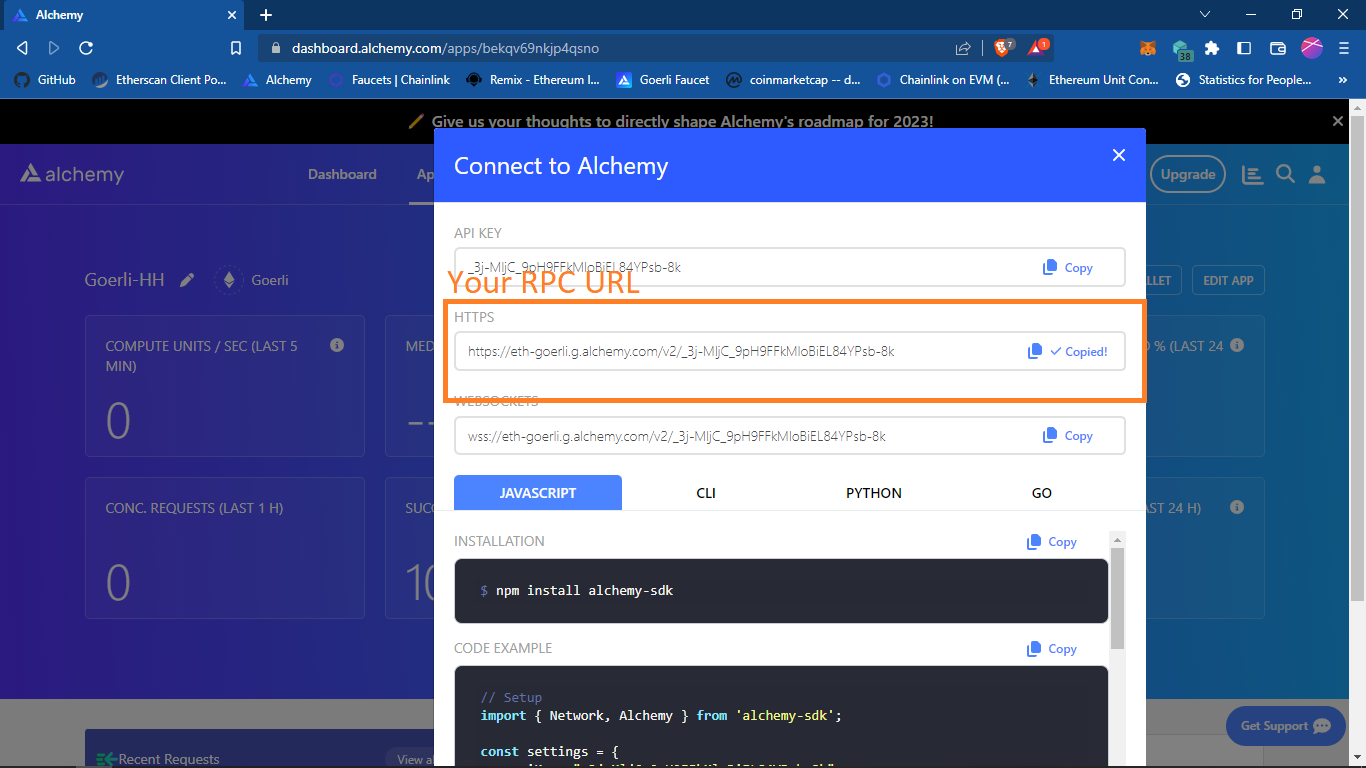Open the browser hamburger menu
The image size is (1366, 768).
tap(1344, 48)
